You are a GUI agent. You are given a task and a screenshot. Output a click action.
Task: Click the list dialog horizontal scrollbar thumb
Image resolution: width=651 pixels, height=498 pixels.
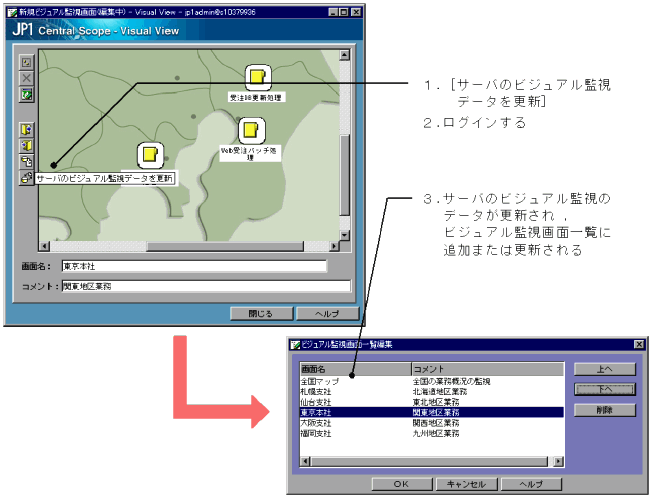[429, 461]
